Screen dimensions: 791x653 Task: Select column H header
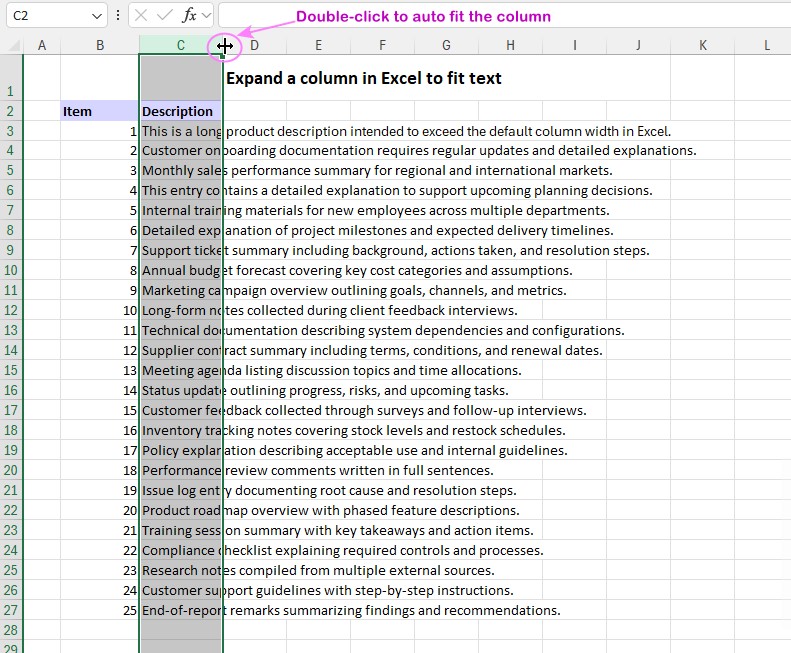click(x=511, y=45)
